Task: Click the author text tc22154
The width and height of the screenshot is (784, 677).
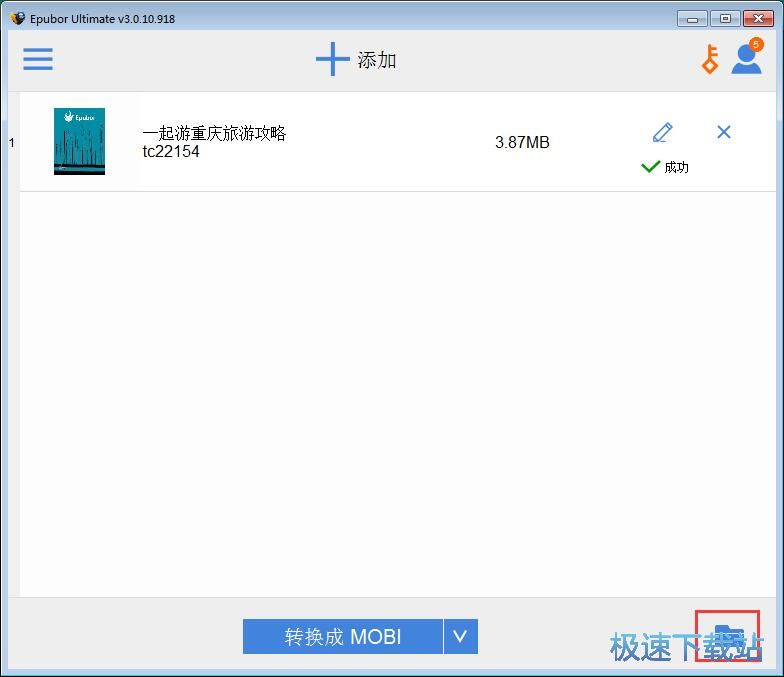Action: (171, 152)
